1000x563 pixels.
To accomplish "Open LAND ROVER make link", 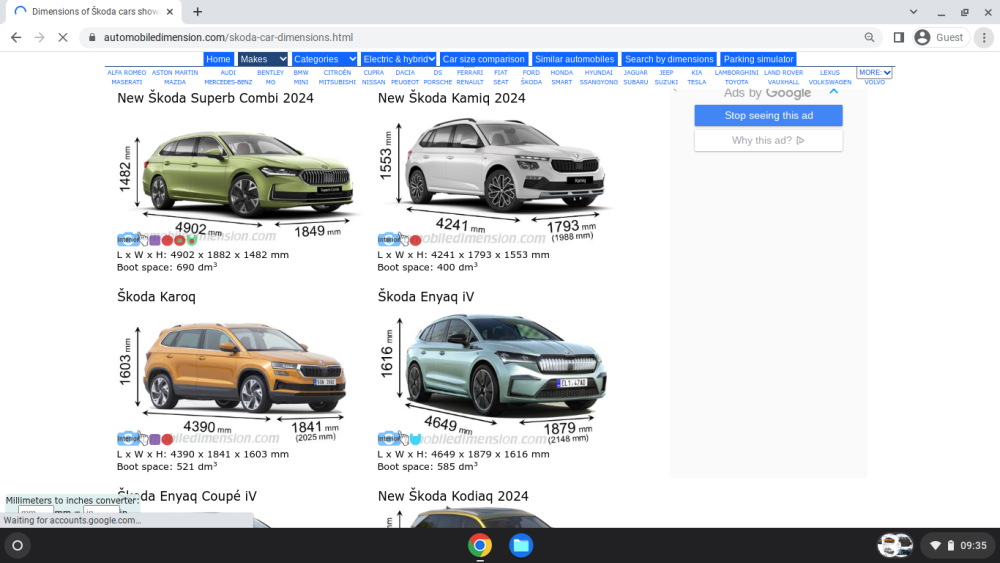I will [x=783, y=73].
